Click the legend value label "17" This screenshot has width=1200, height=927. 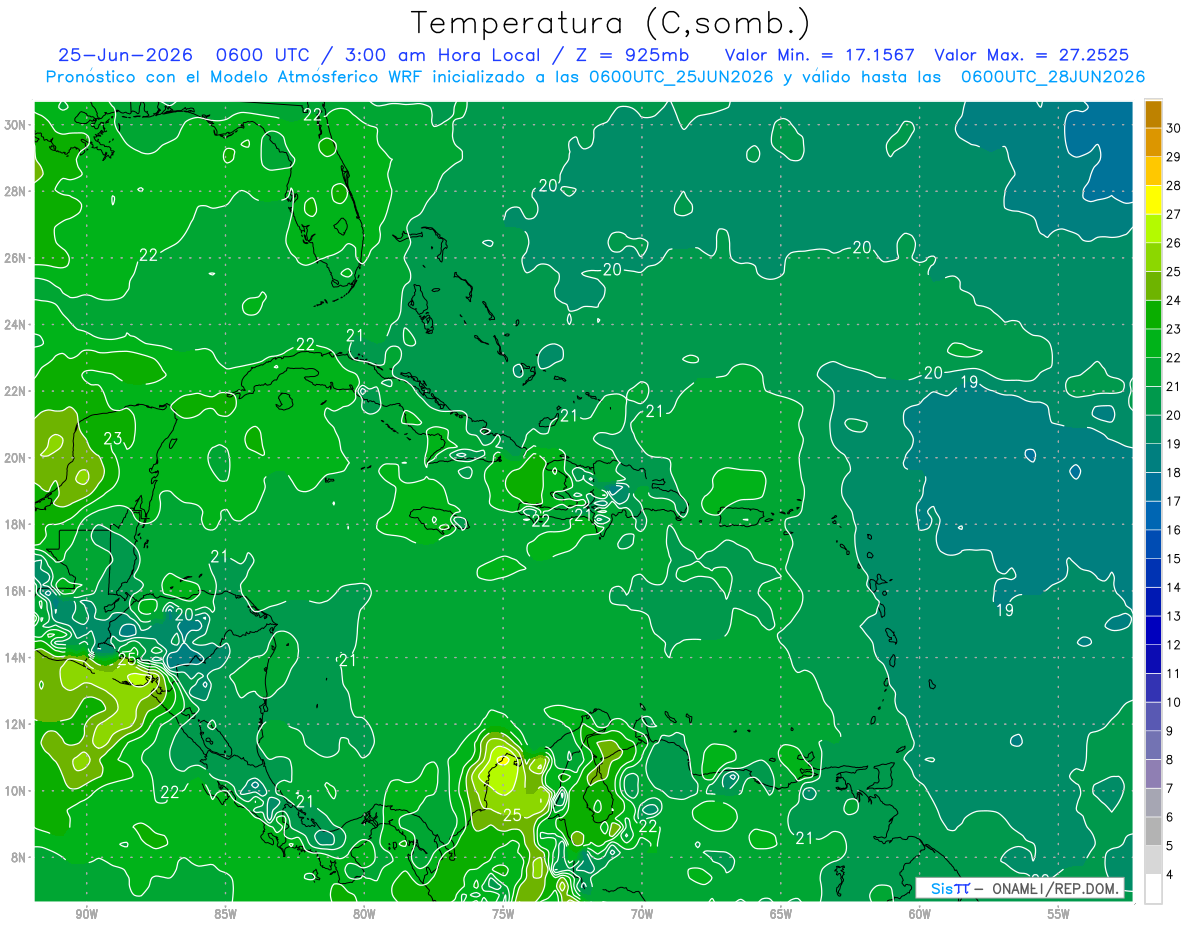(1174, 501)
